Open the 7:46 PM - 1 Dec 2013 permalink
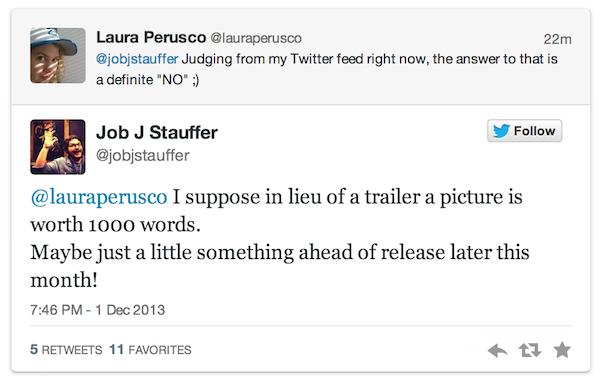Image resolution: width=600 pixels, height=386 pixels. tap(98, 310)
